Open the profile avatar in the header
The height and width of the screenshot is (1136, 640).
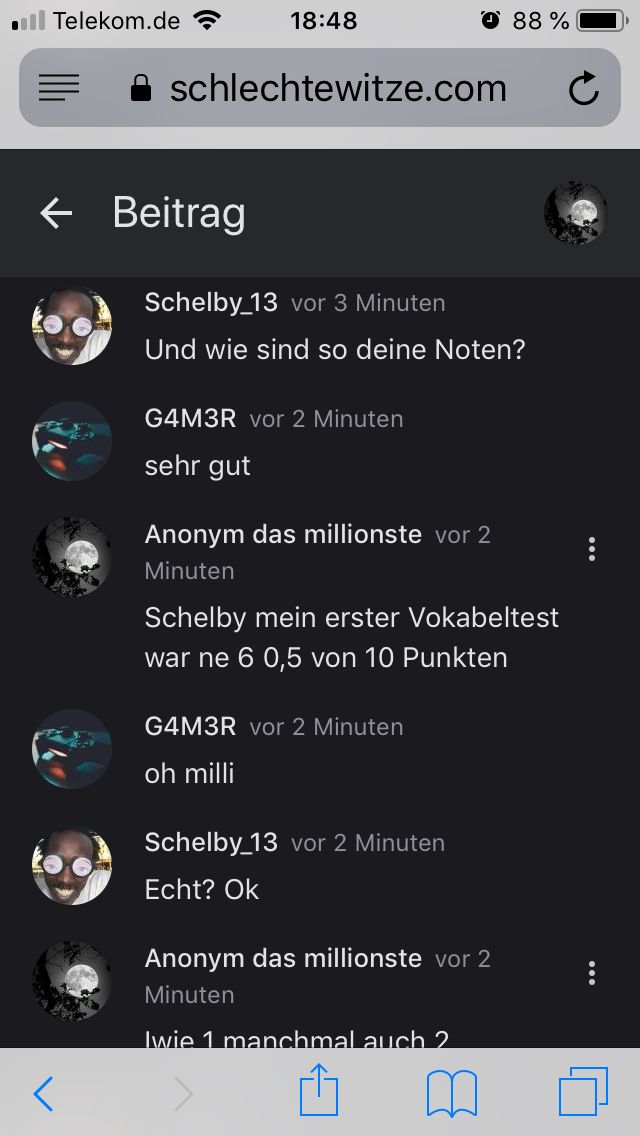[x=575, y=213]
